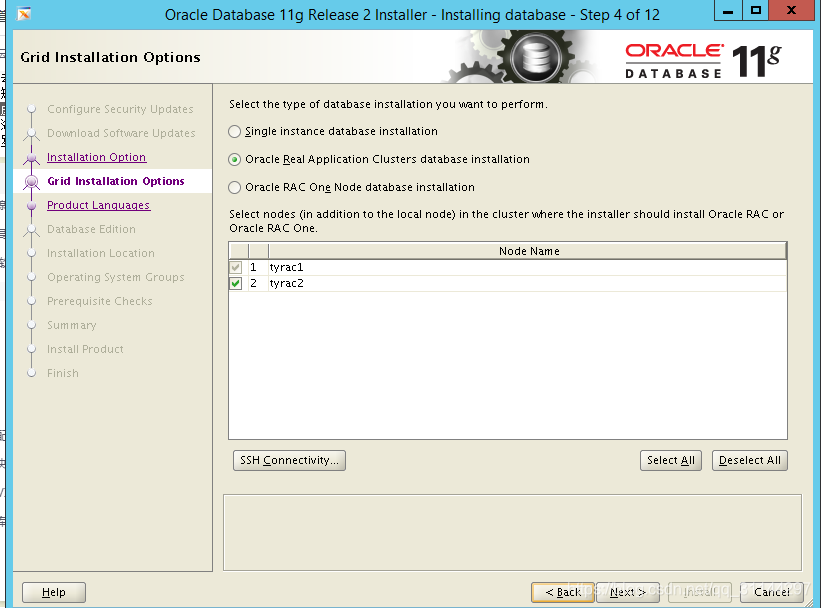Click the Operating System Groups step text

[116, 278]
